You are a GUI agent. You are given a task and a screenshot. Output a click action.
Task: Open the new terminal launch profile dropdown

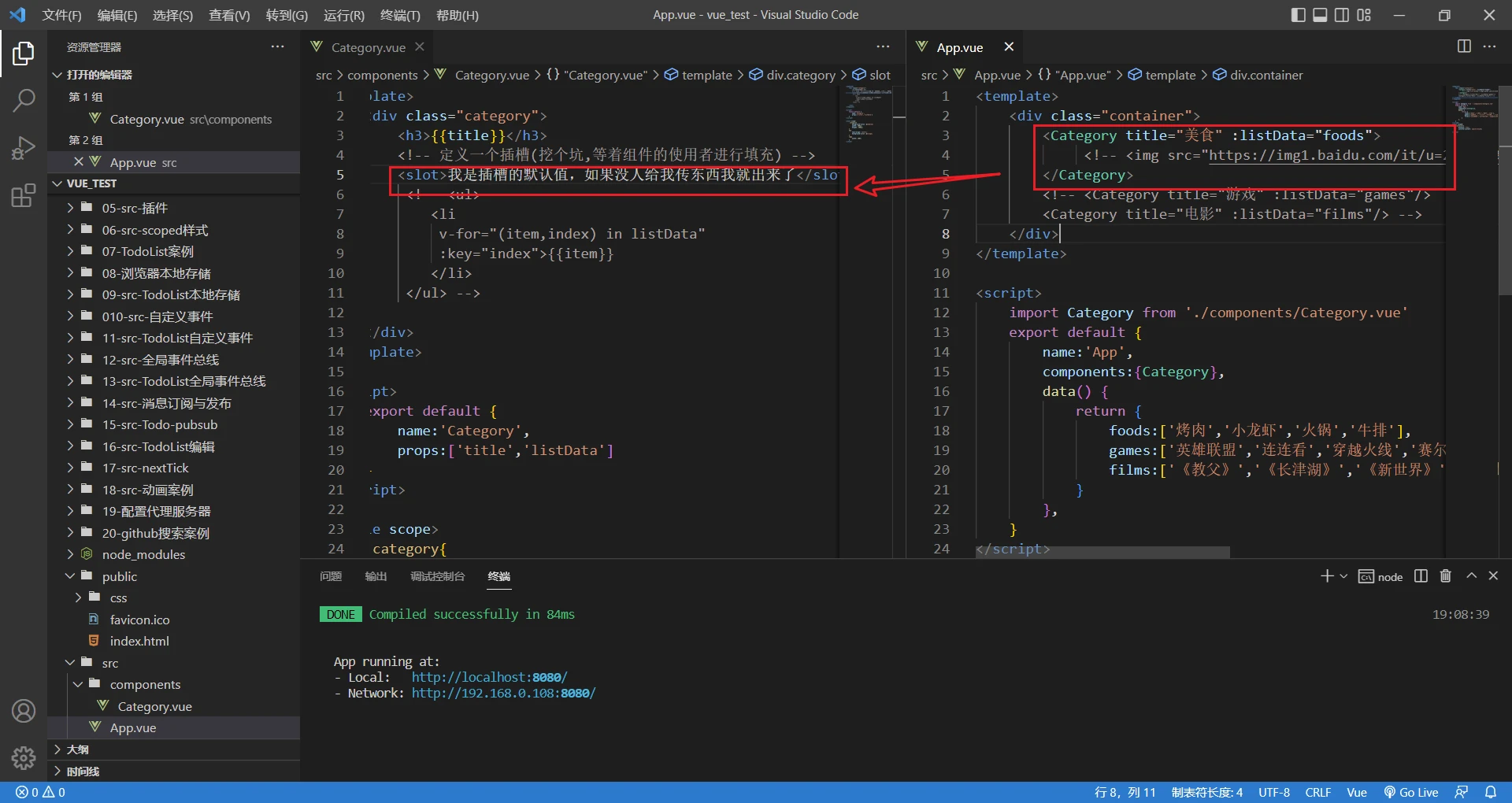point(1343,576)
